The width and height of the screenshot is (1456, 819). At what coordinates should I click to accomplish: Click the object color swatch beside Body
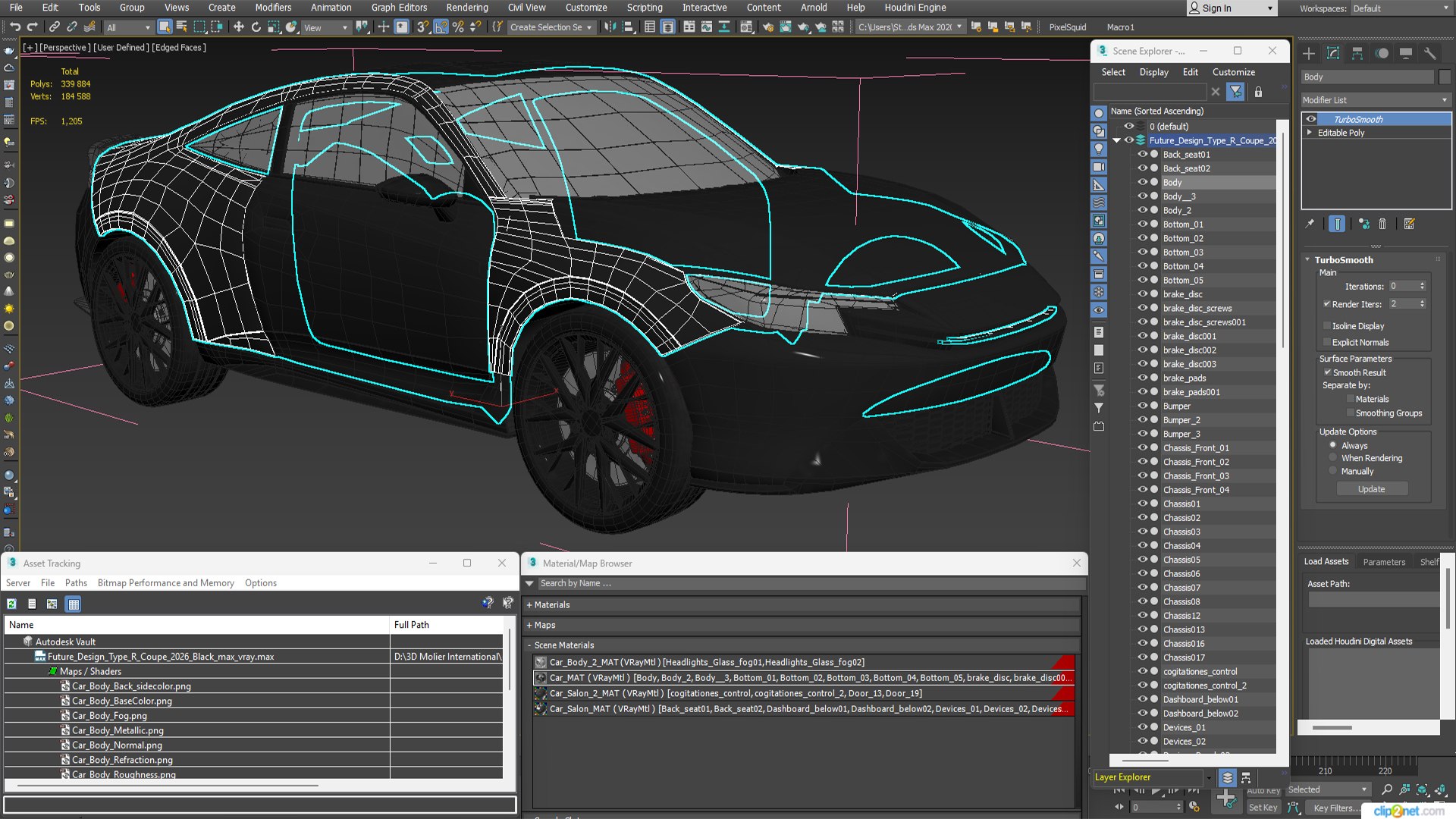pos(1444,77)
